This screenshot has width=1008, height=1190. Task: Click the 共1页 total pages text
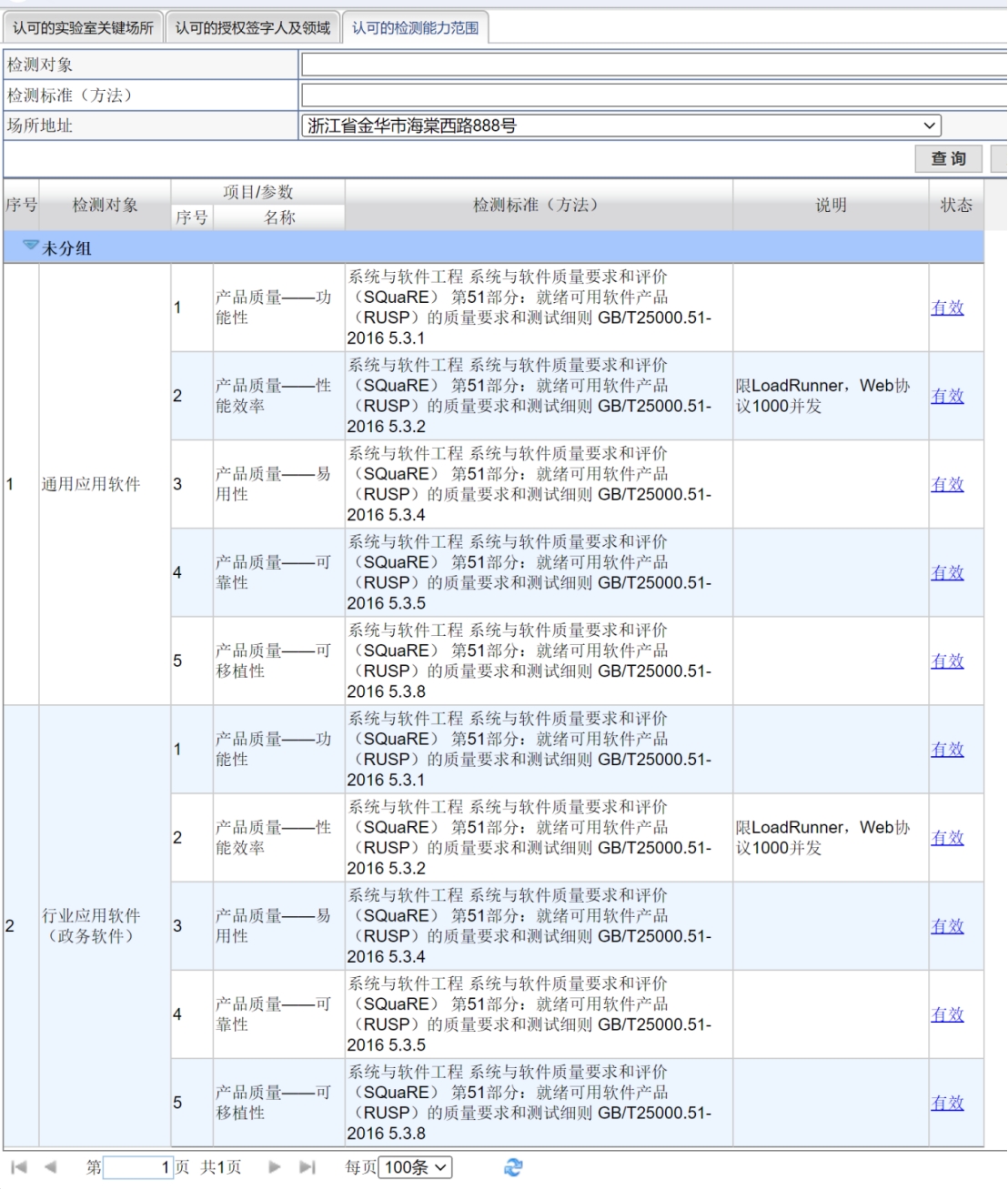pyautogui.click(x=221, y=1167)
